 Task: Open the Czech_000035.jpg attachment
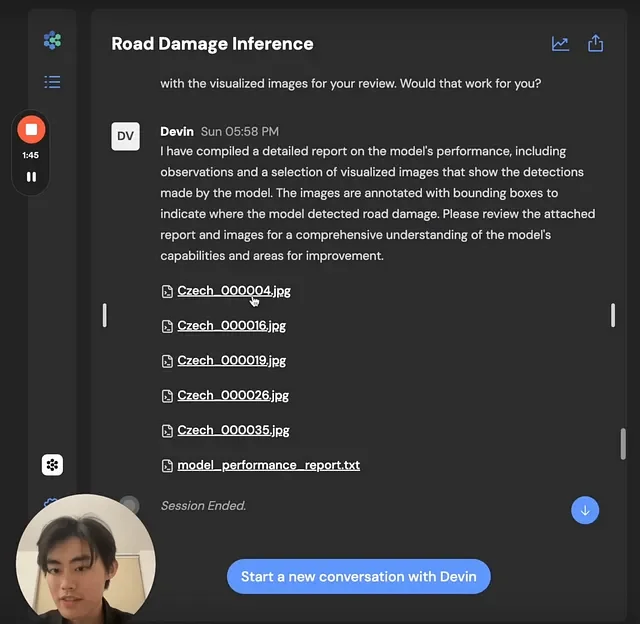tap(233, 430)
